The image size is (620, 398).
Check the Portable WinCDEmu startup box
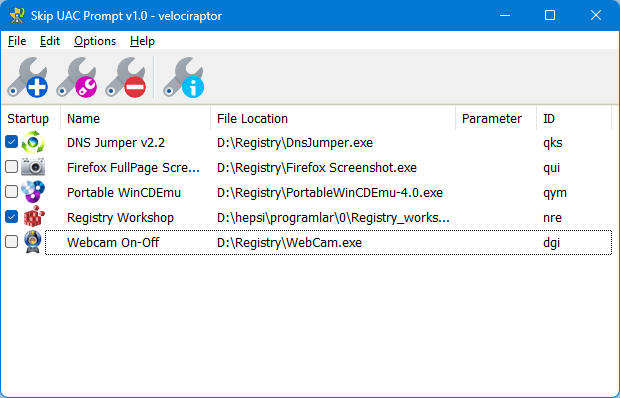coord(11,192)
